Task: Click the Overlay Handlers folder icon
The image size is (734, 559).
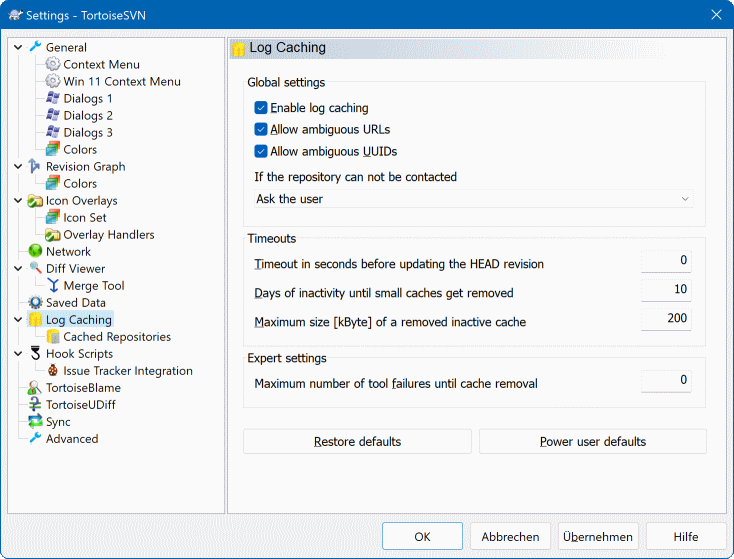Action: pos(52,235)
